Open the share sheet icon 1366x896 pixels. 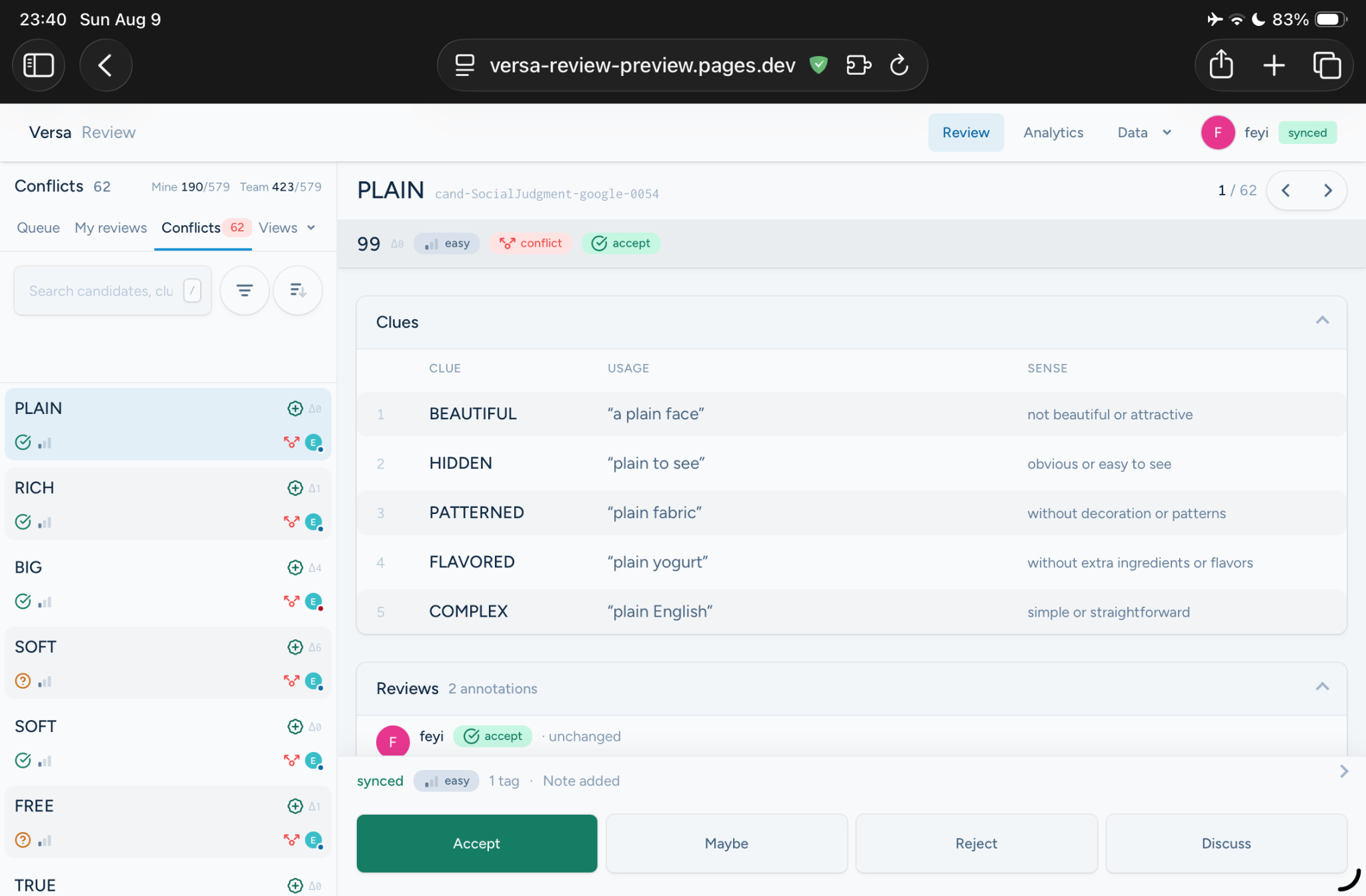point(1221,65)
